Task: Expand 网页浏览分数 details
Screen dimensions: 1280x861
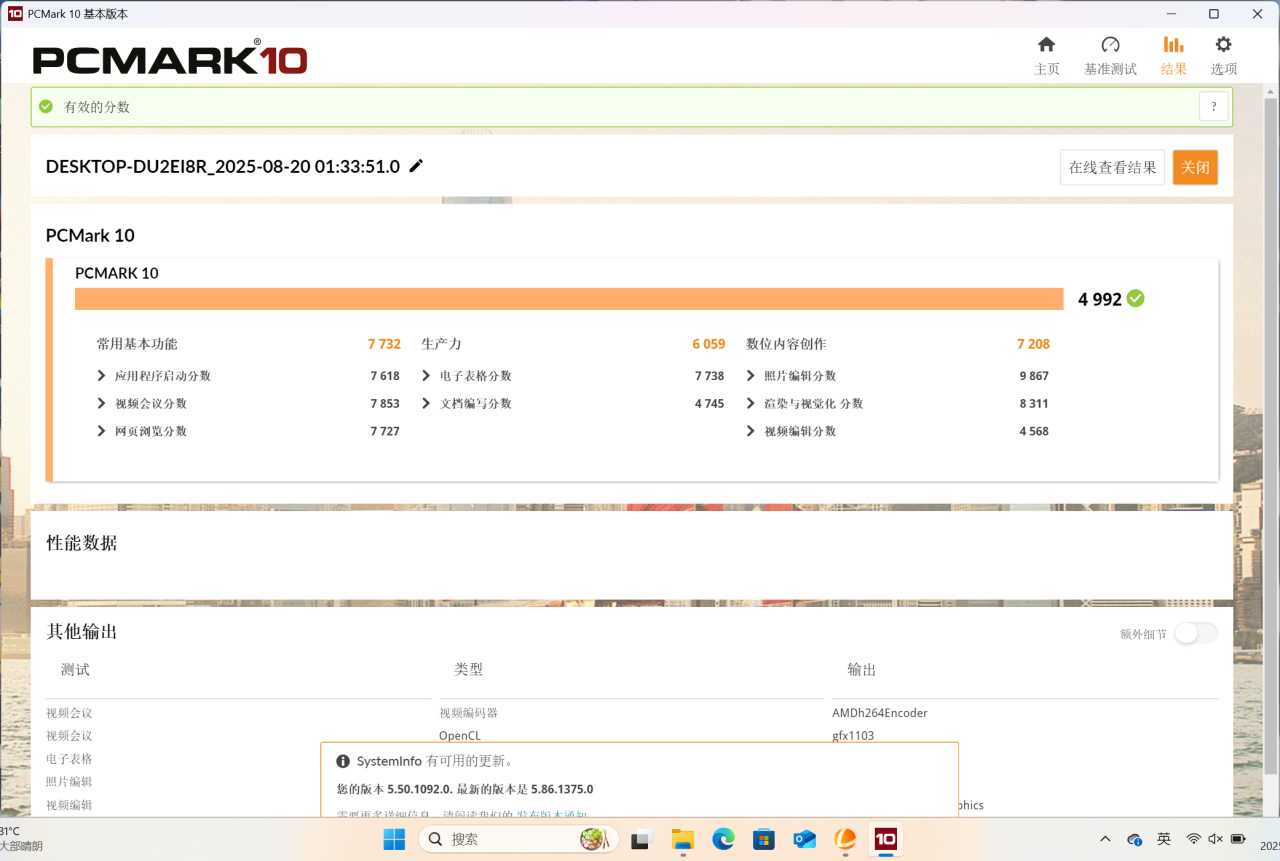Action: coord(102,431)
